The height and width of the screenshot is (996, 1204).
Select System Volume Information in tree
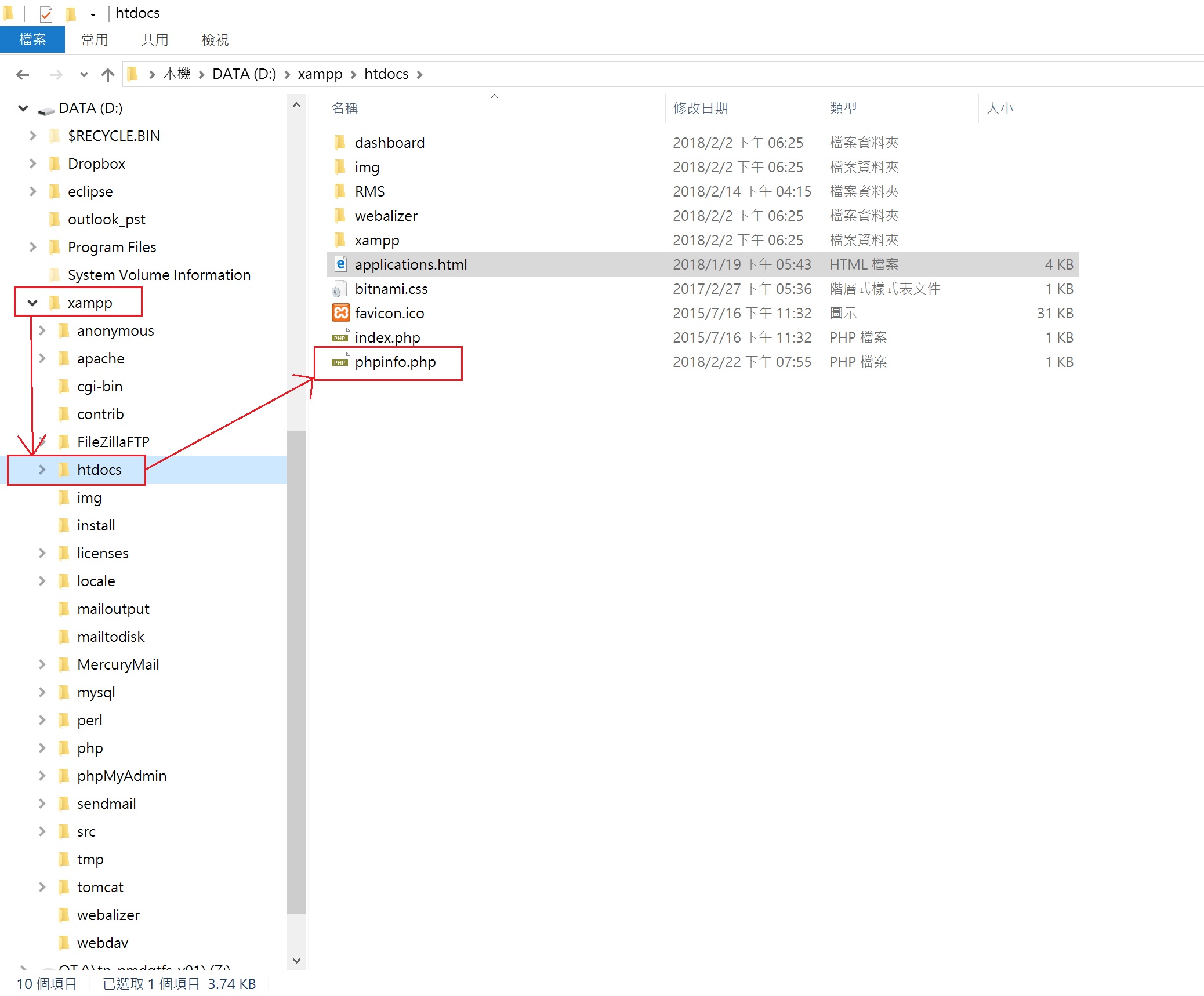[x=159, y=275]
